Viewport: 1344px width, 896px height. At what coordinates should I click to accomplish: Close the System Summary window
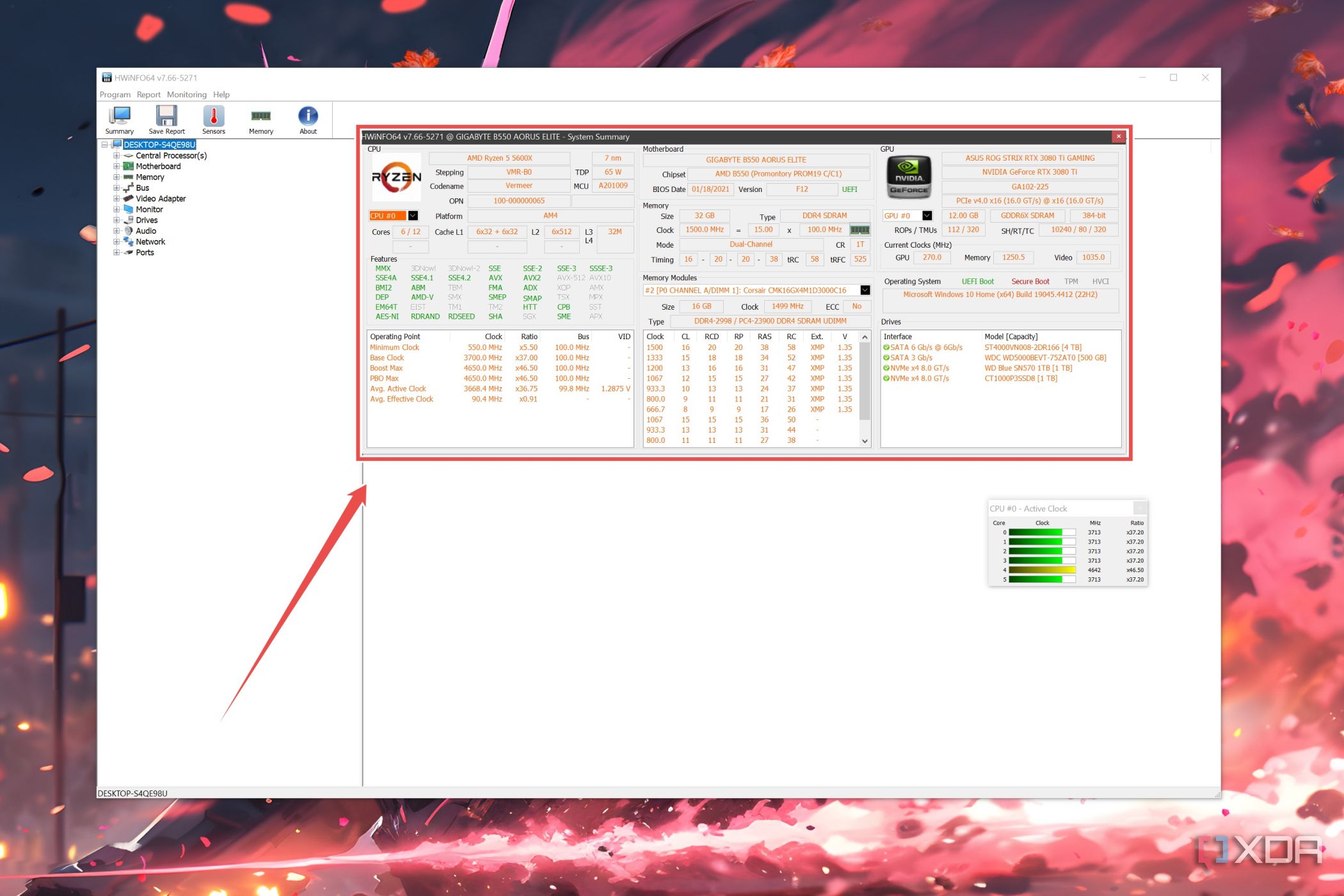click(x=1118, y=136)
